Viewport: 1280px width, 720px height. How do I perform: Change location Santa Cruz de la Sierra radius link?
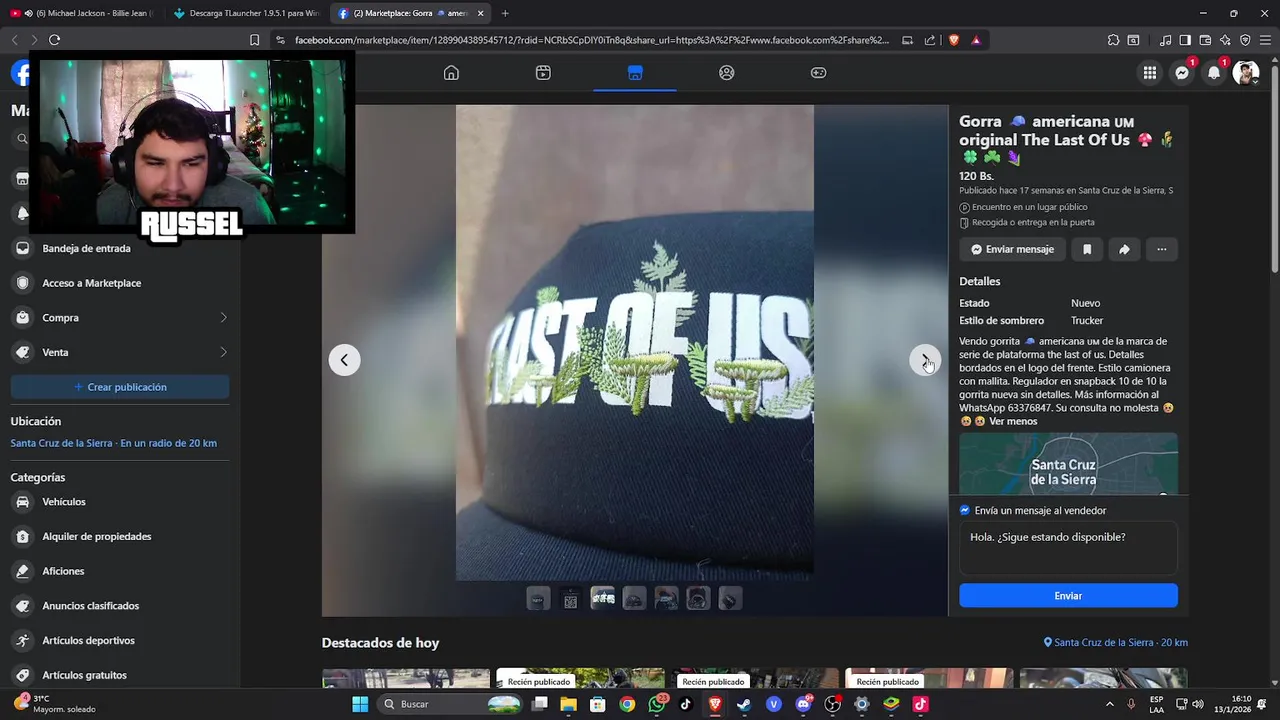click(113, 443)
